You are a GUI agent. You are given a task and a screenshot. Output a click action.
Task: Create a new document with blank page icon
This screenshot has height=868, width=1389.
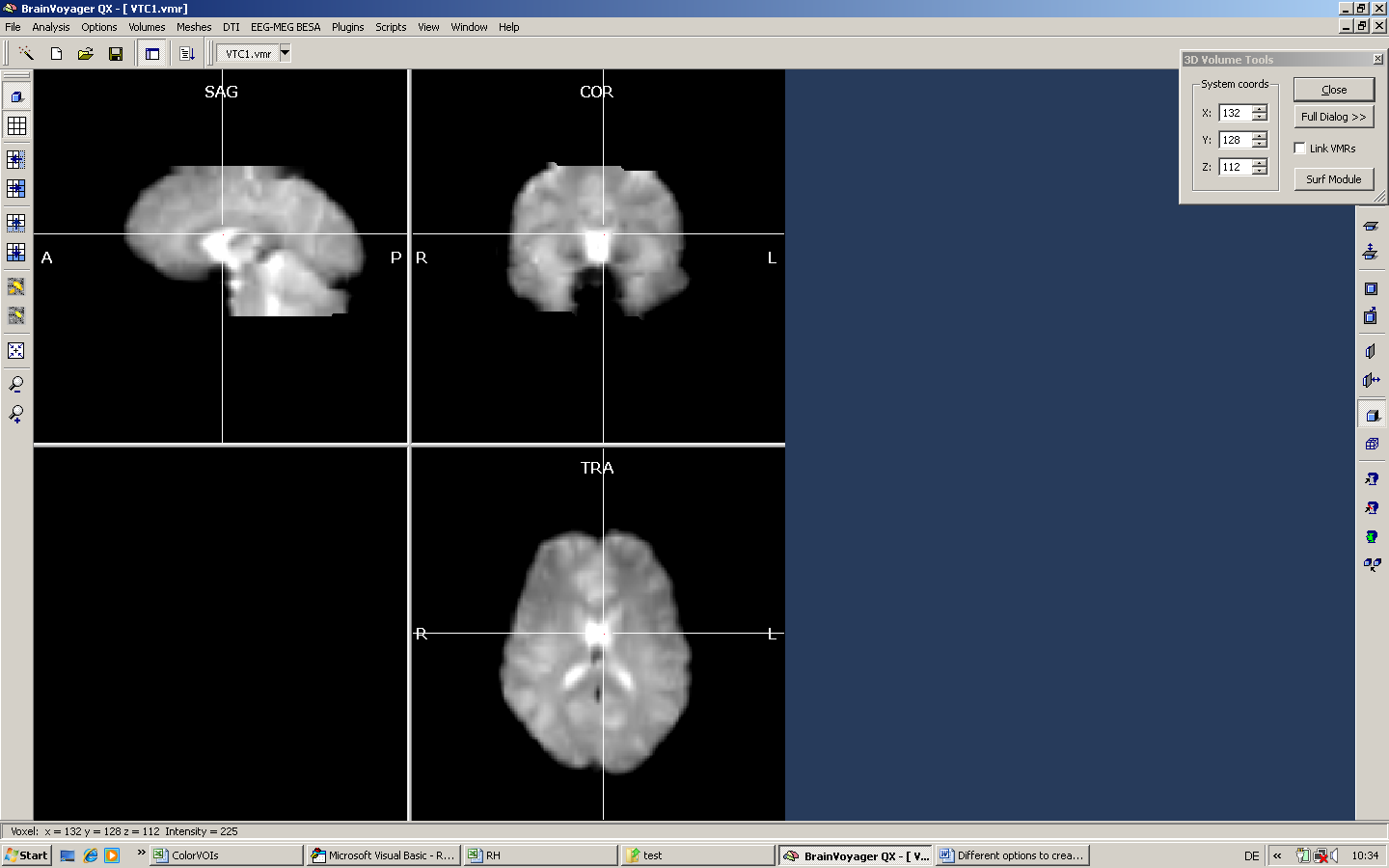(56, 54)
